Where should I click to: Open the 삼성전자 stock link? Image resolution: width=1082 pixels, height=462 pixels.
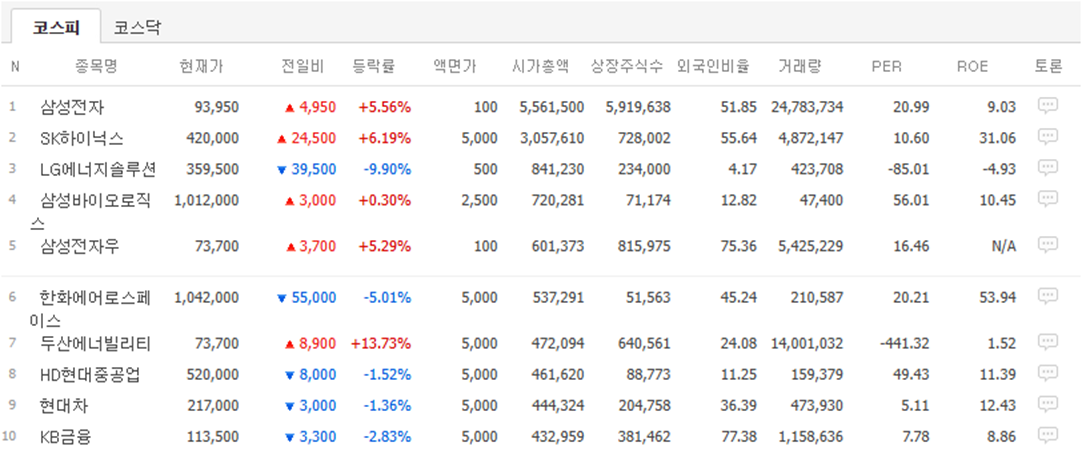coord(72,107)
